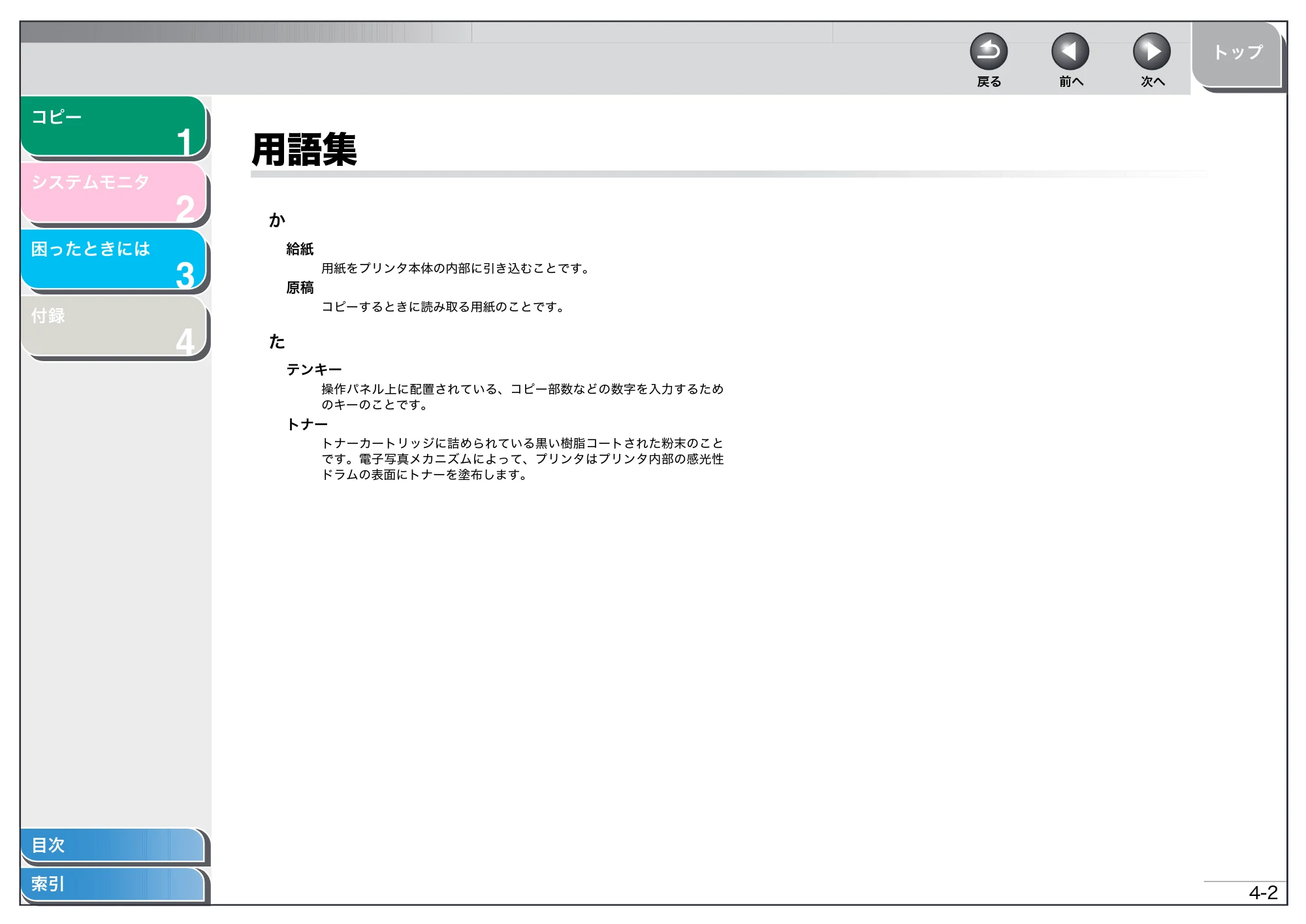
Task: Click the た section heading
Action: pyautogui.click(x=277, y=342)
